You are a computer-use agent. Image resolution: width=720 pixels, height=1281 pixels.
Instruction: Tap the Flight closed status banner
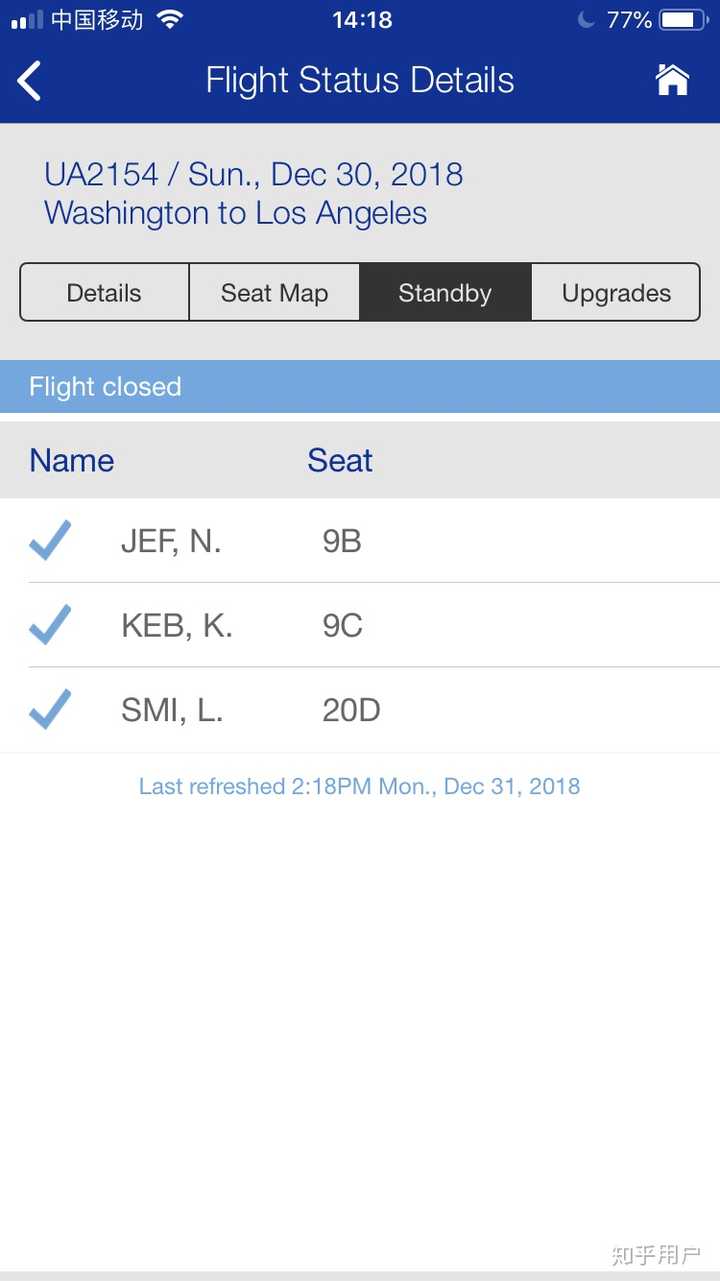360,387
